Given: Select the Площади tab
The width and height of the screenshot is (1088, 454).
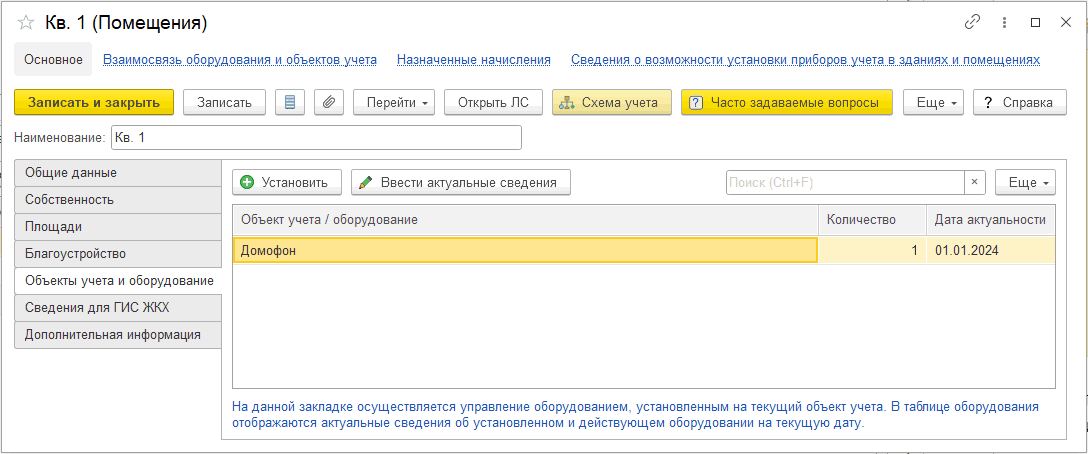Looking at the screenshot, I should (118, 227).
